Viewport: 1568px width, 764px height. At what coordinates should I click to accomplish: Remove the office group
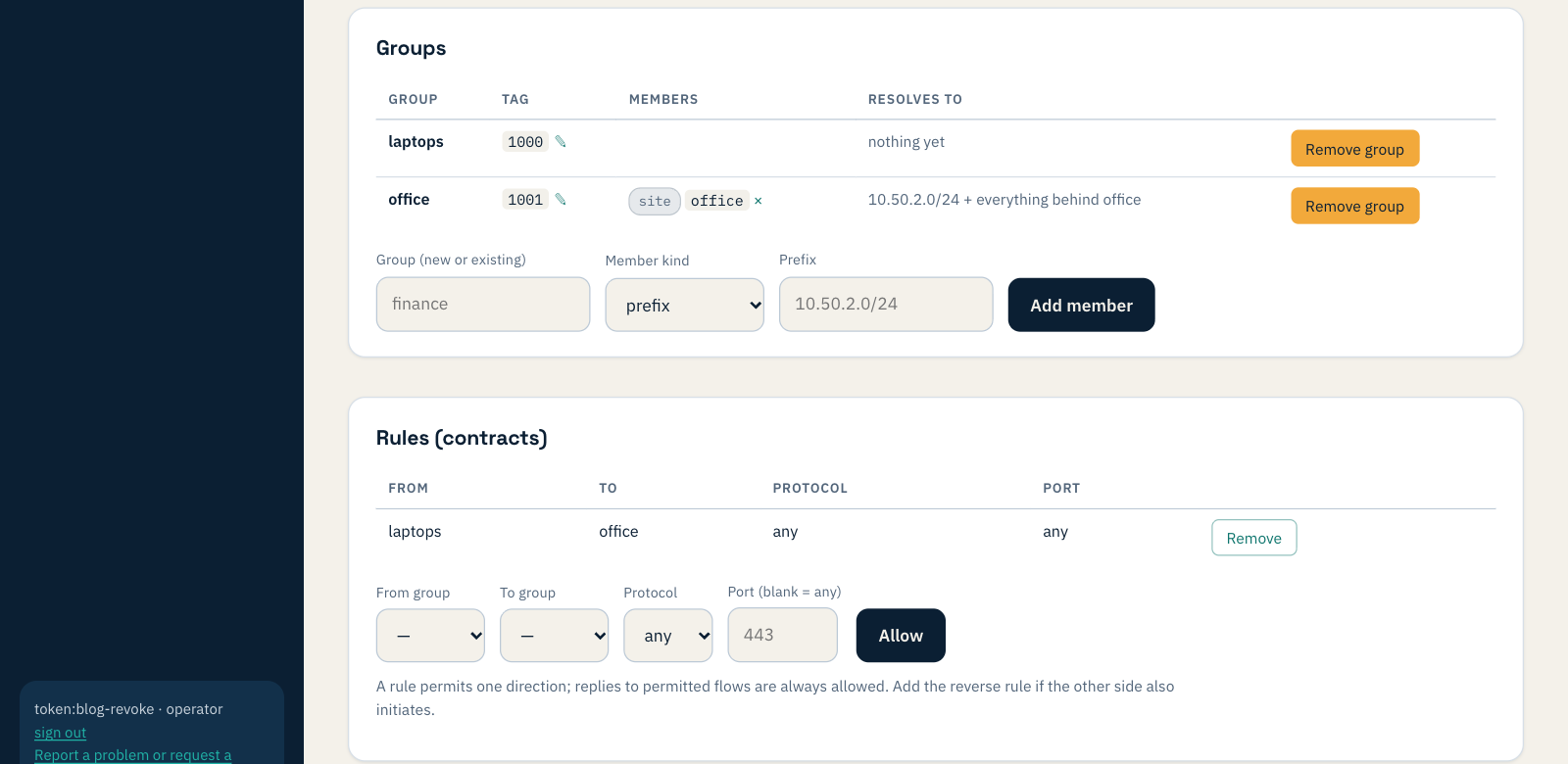point(1354,206)
